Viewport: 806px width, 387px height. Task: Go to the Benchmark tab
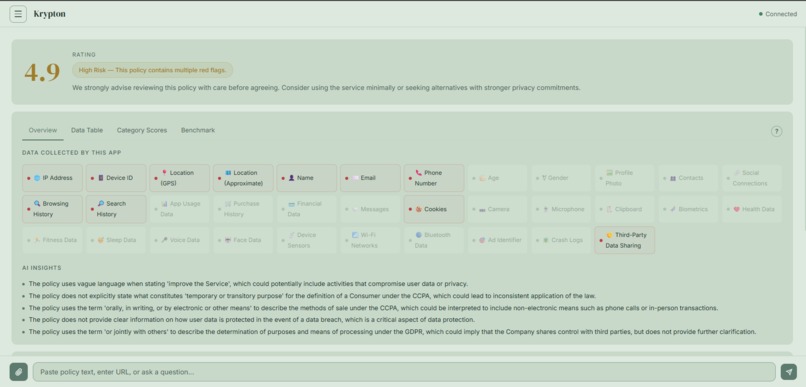click(x=198, y=131)
